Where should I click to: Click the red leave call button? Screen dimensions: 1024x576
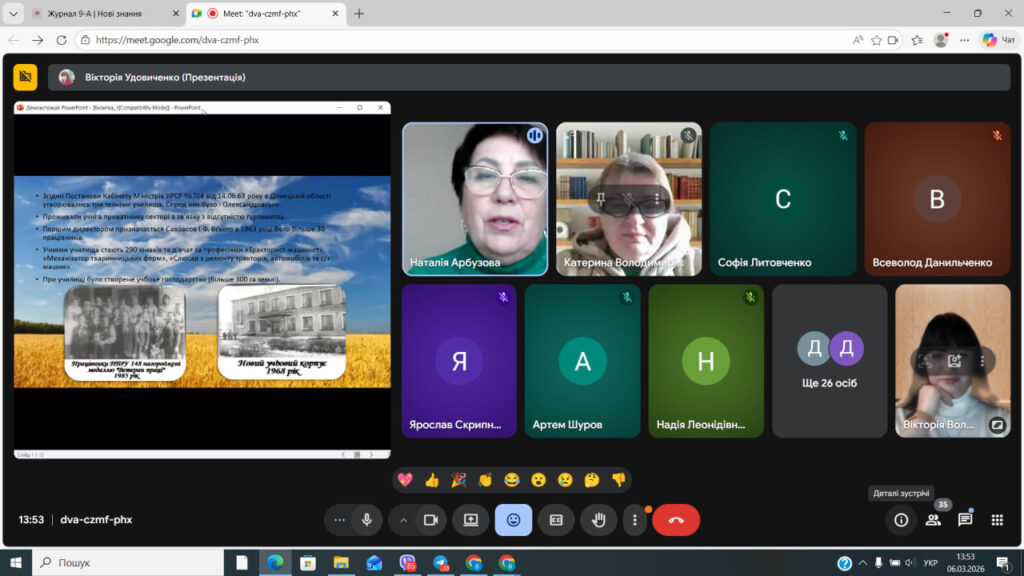pyautogui.click(x=676, y=520)
